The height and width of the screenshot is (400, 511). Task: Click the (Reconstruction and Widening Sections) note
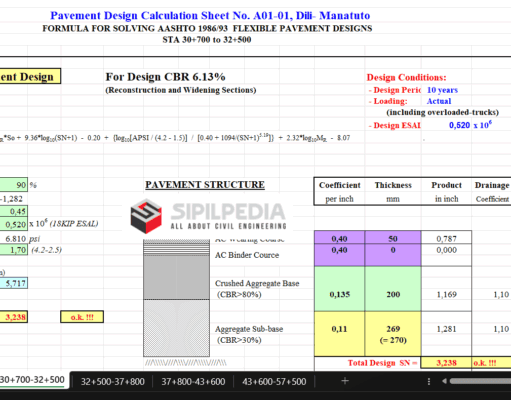(181, 90)
